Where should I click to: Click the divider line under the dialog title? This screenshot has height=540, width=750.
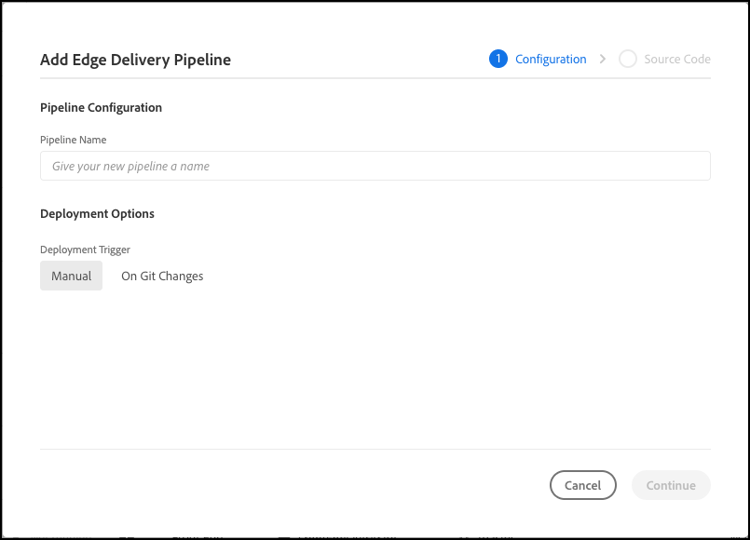click(375, 78)
